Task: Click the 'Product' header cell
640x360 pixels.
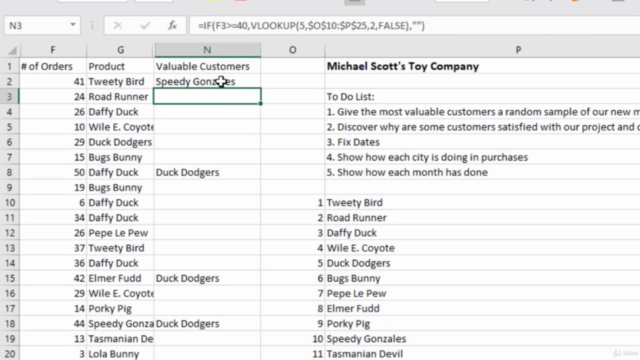Action: pyautogui.click(x=120, y=67)
